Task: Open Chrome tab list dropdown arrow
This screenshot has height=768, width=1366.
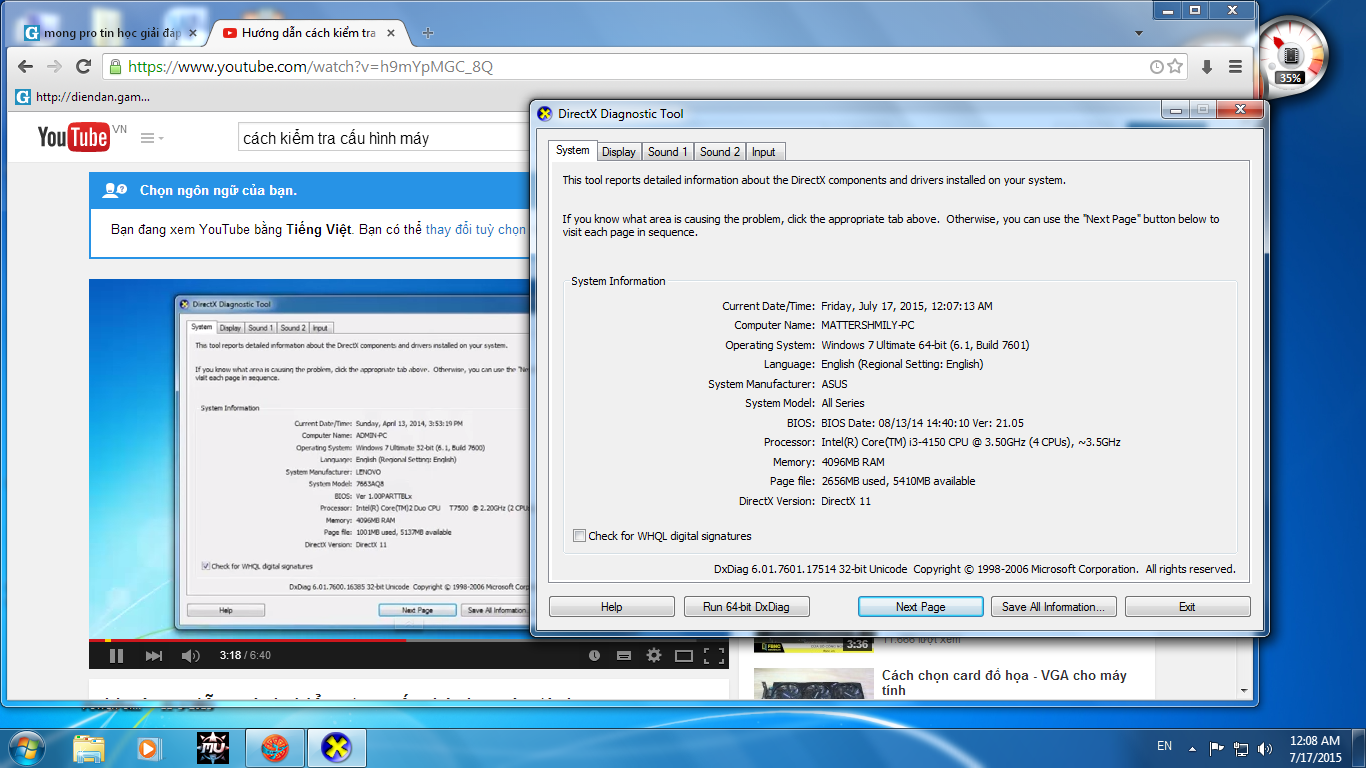Action: coord(1139,33)
